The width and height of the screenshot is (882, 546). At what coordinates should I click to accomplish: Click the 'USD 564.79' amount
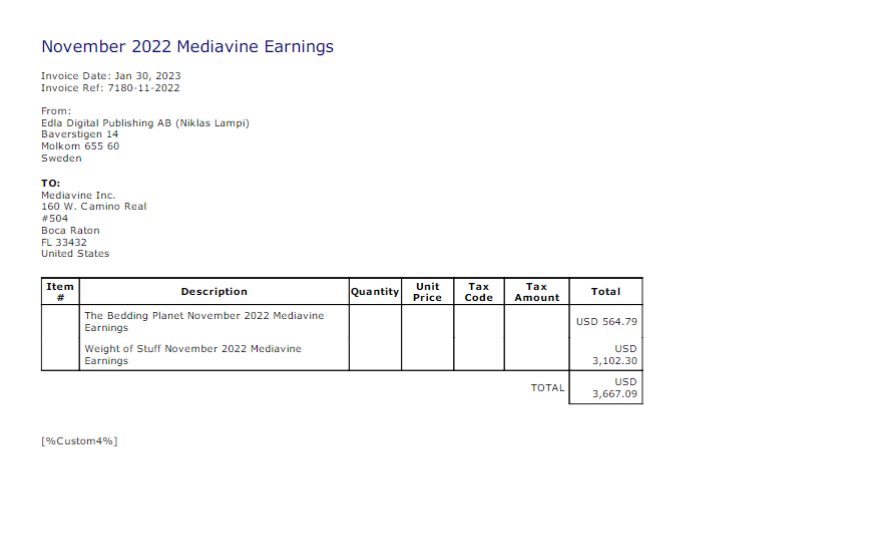[x=606, y=322]
